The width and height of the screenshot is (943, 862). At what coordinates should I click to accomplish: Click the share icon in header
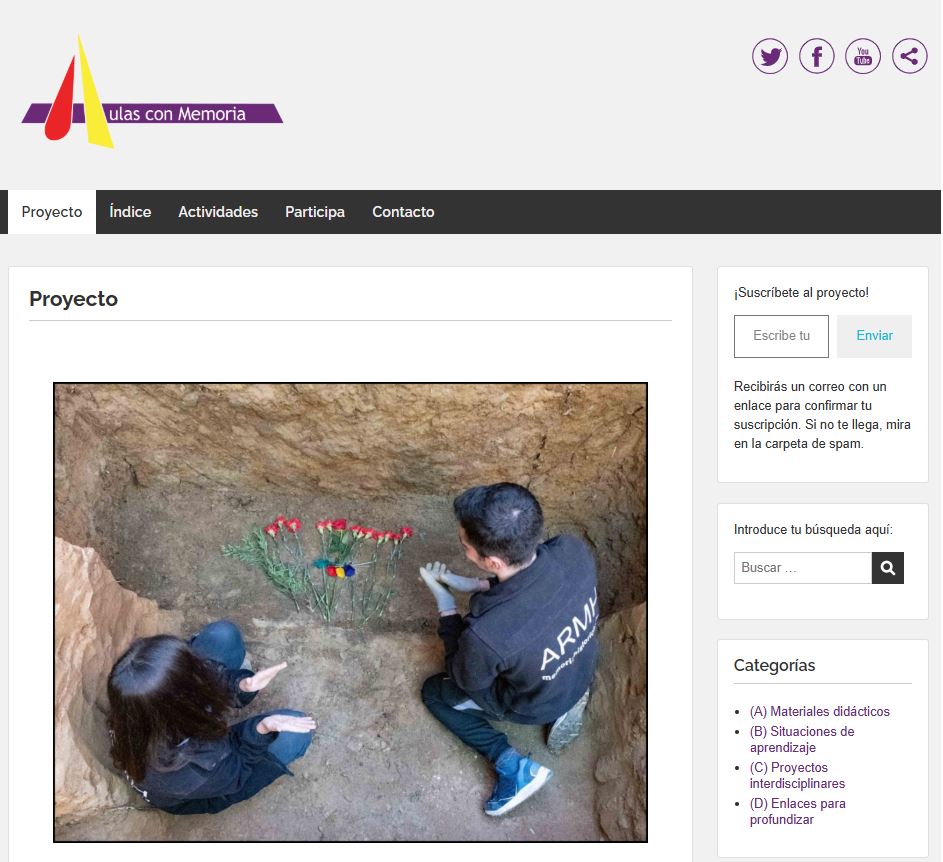click(909, 56)
